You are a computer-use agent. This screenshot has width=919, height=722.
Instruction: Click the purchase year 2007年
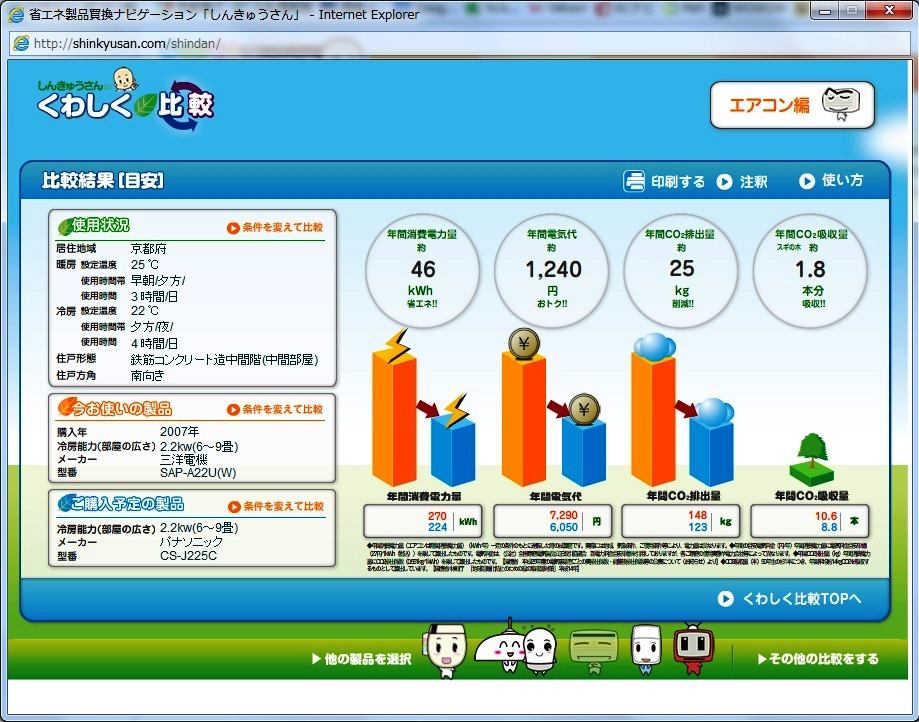coord(179,431)
